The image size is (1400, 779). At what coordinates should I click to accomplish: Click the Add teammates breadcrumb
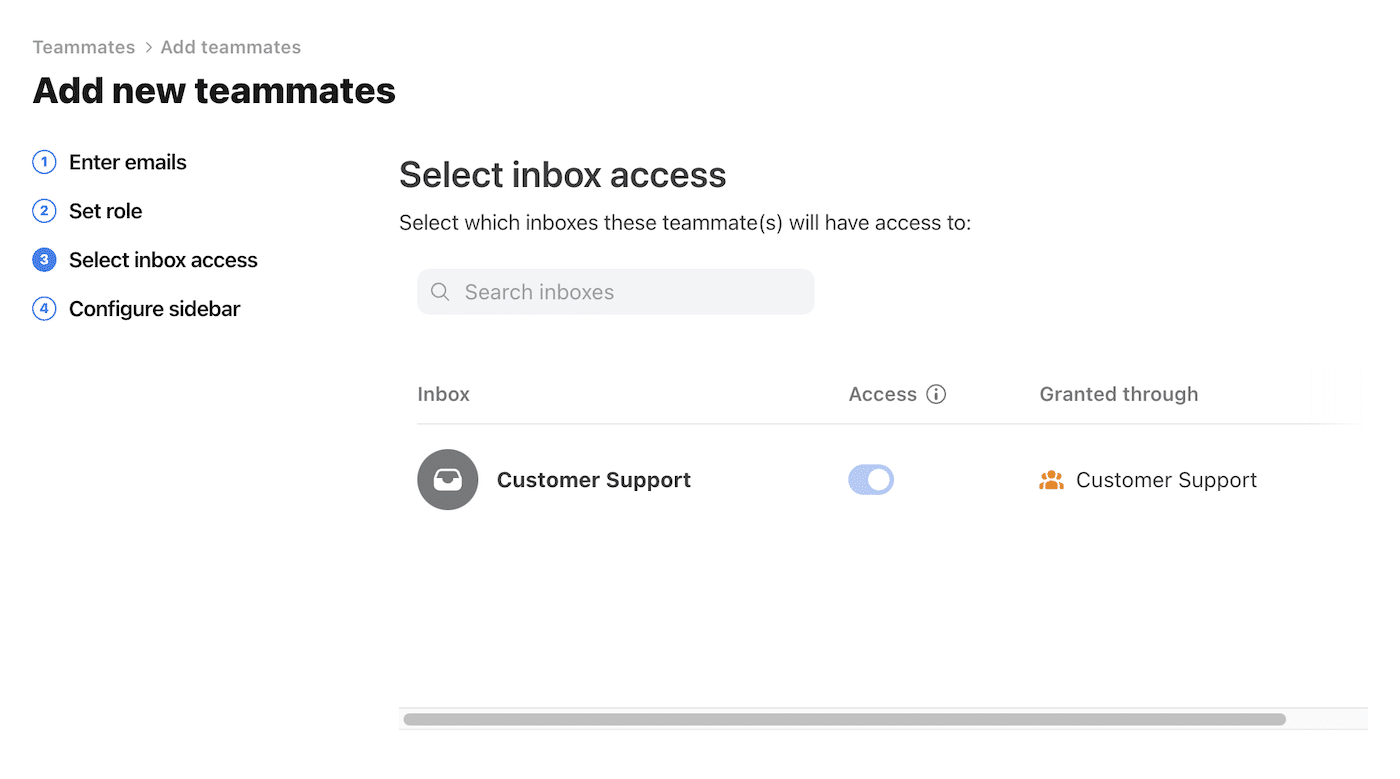230,47
